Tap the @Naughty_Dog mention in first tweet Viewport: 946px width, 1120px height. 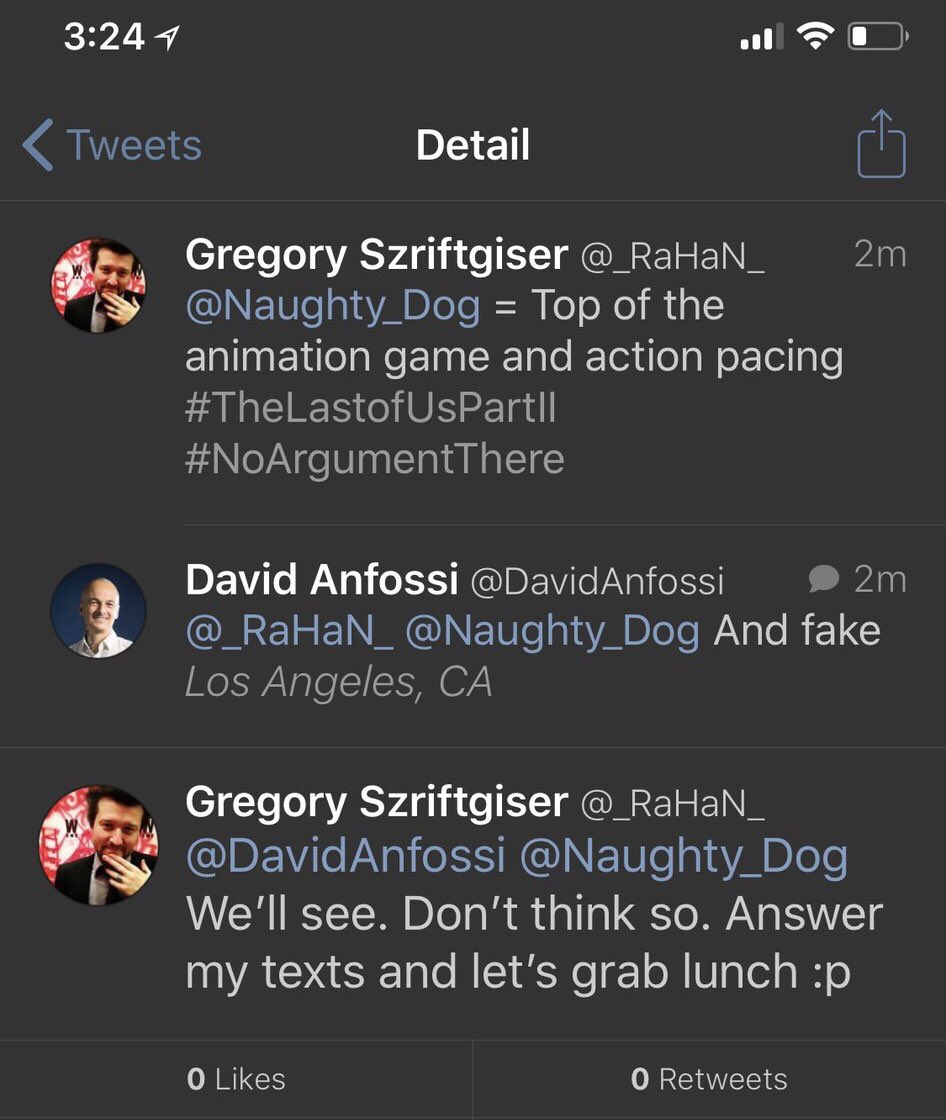(333, 306)
